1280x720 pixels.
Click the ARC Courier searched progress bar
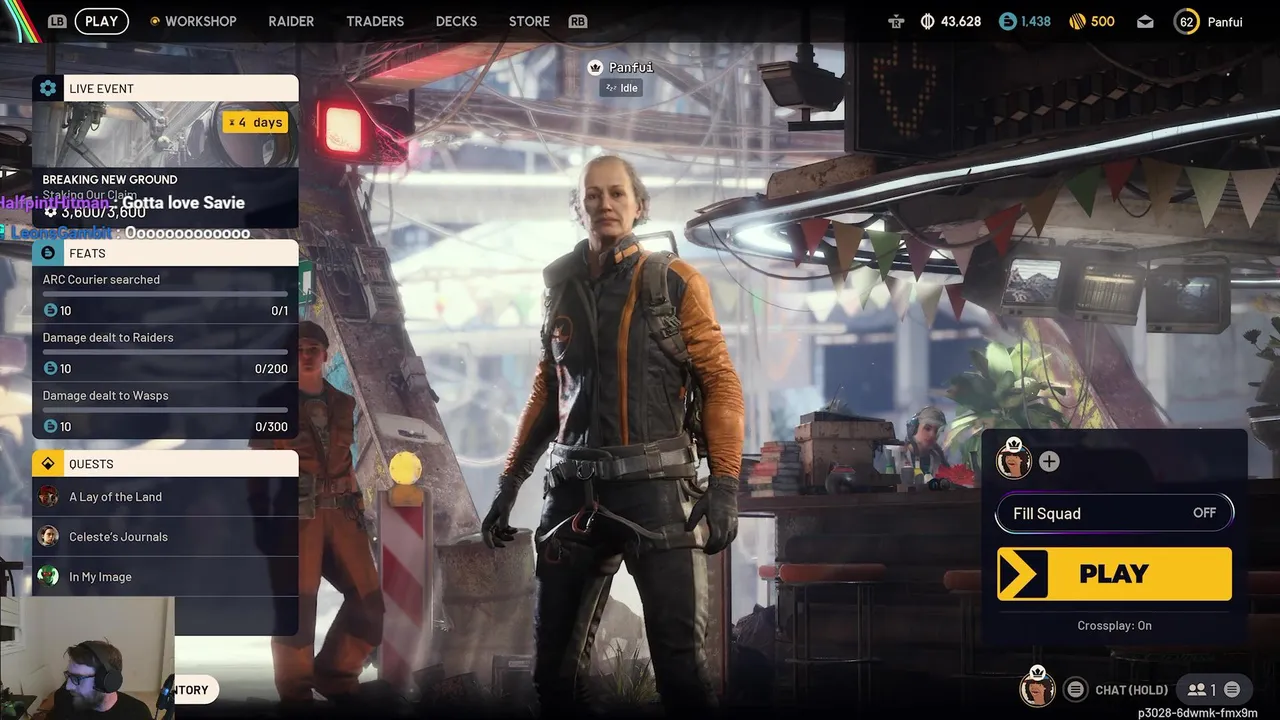pos(165,294)
